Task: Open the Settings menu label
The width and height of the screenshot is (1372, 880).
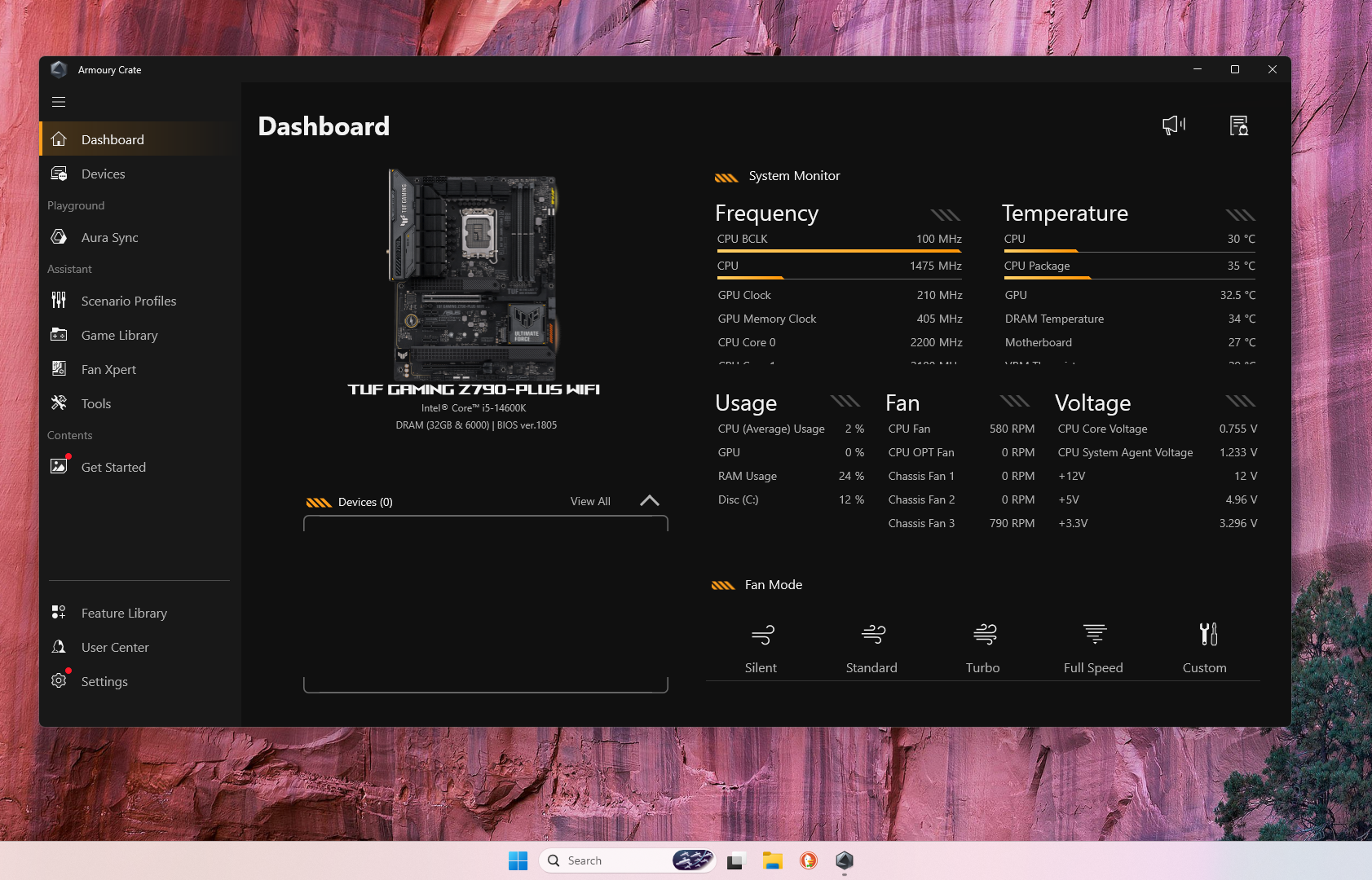Action: pyautogui.click(x=104, y=681)
